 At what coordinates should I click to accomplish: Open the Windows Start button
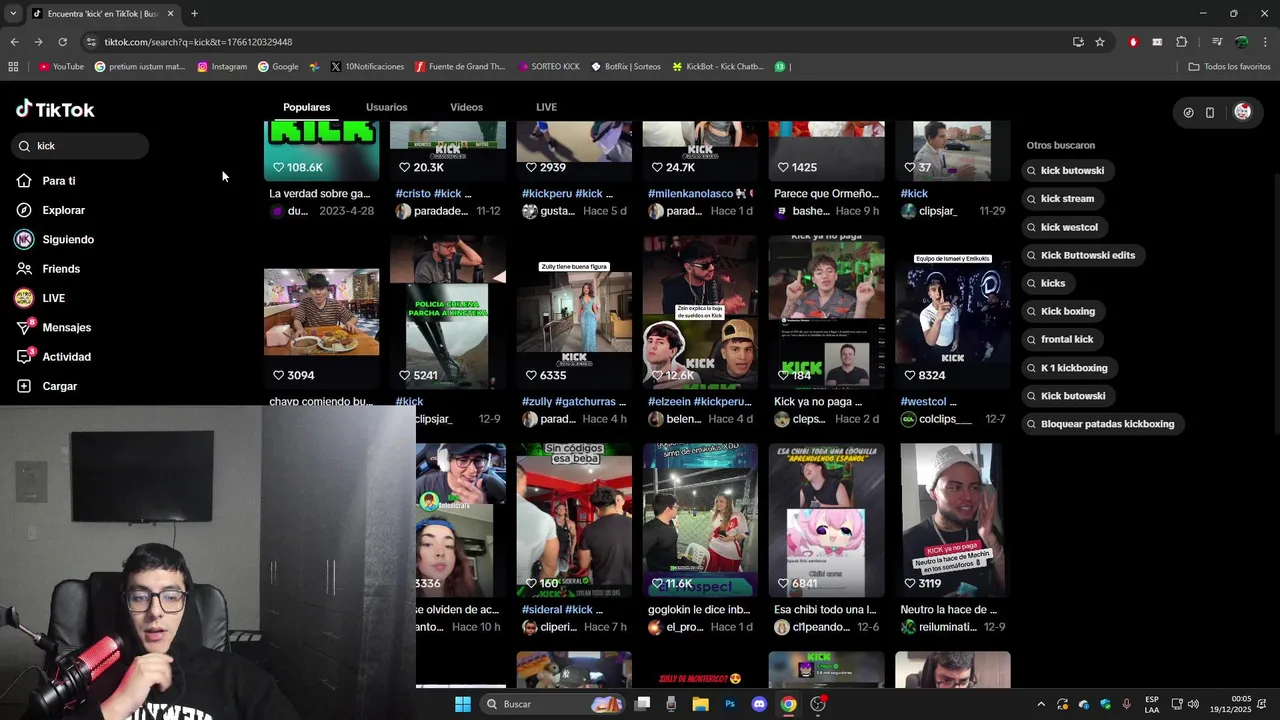[x=463, y=704]
